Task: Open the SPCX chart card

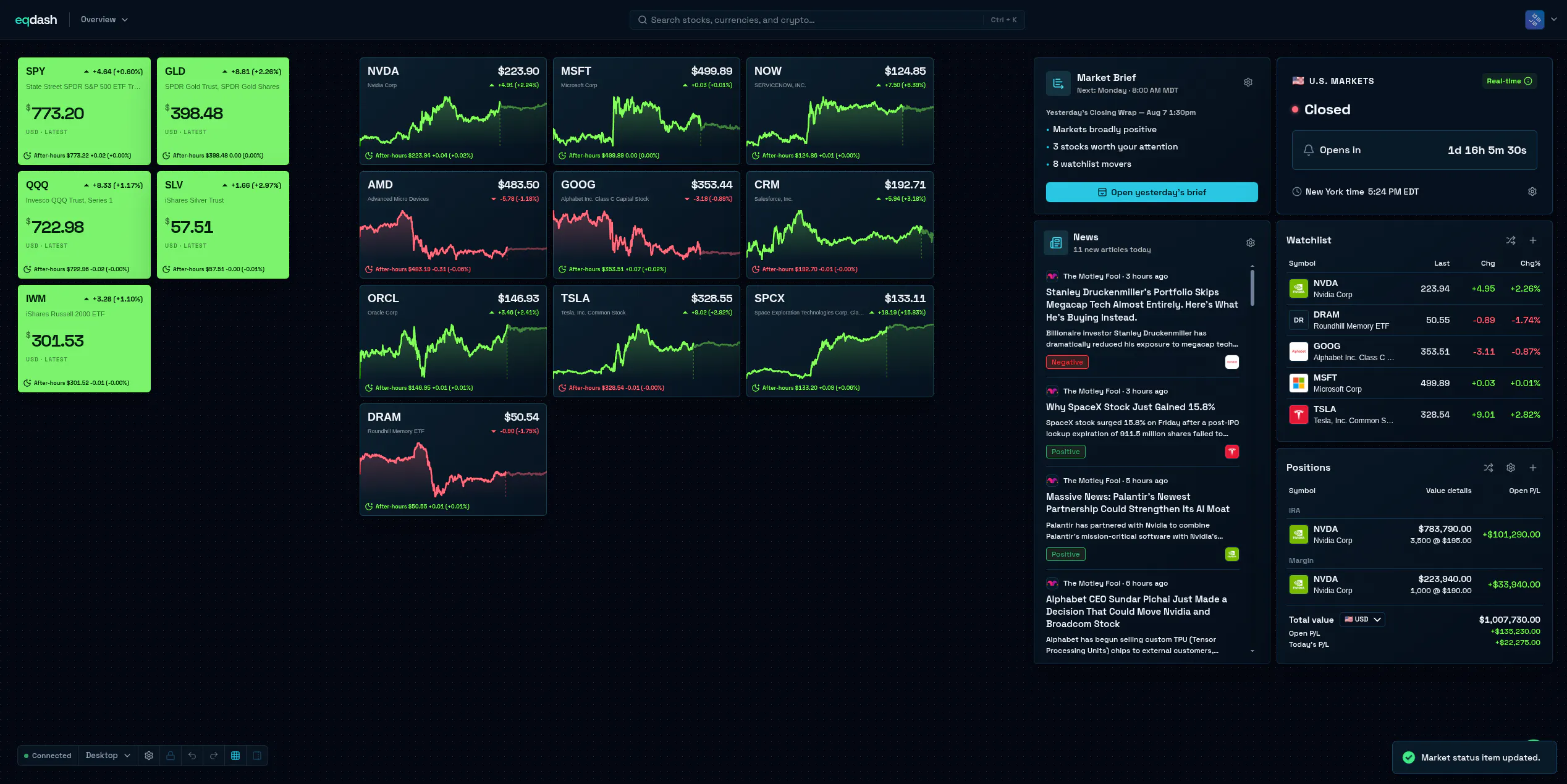Action: click(840, 341)
